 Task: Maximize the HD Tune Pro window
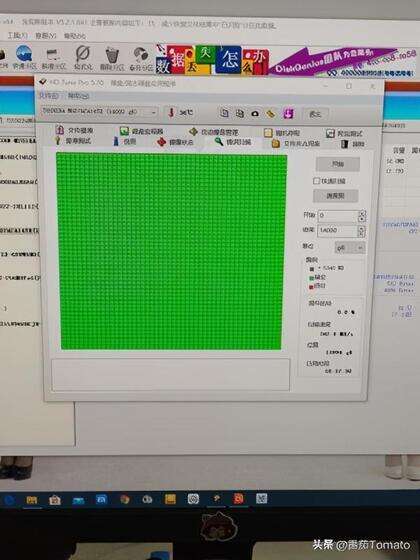349,86
